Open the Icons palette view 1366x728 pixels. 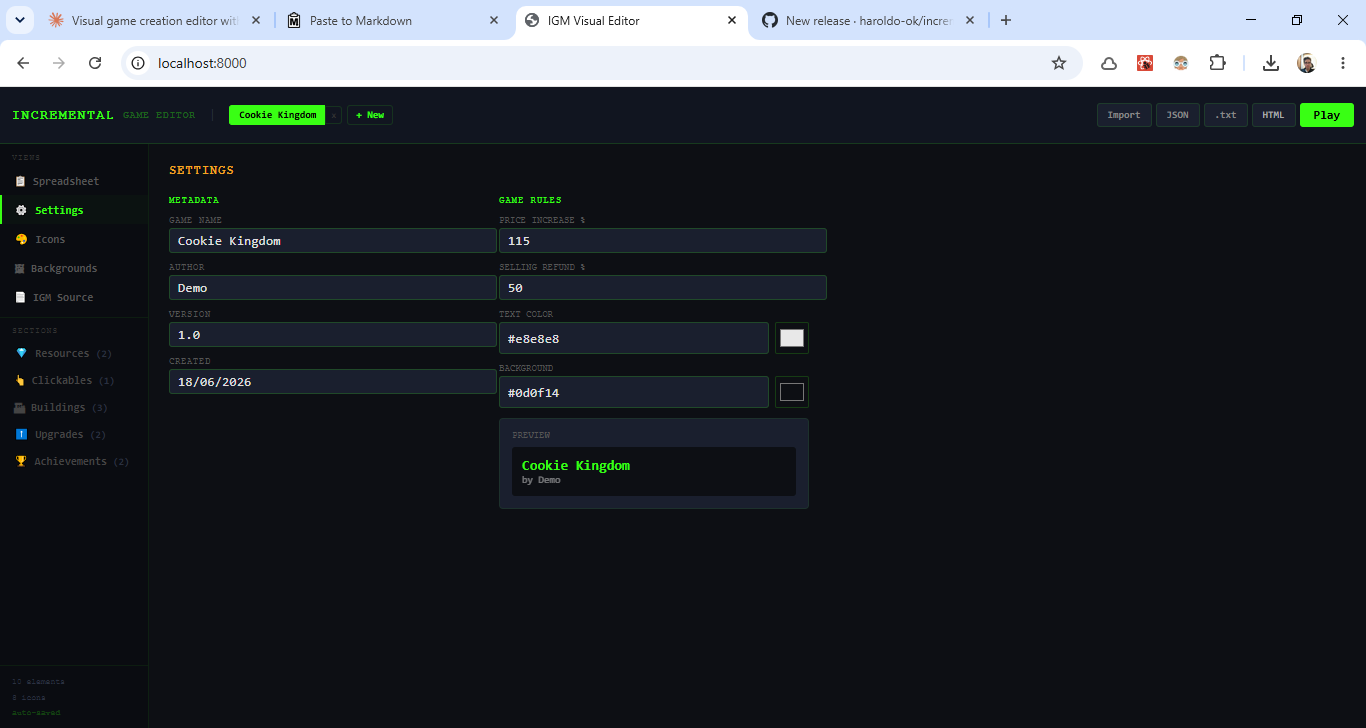[x=74, y=239]
